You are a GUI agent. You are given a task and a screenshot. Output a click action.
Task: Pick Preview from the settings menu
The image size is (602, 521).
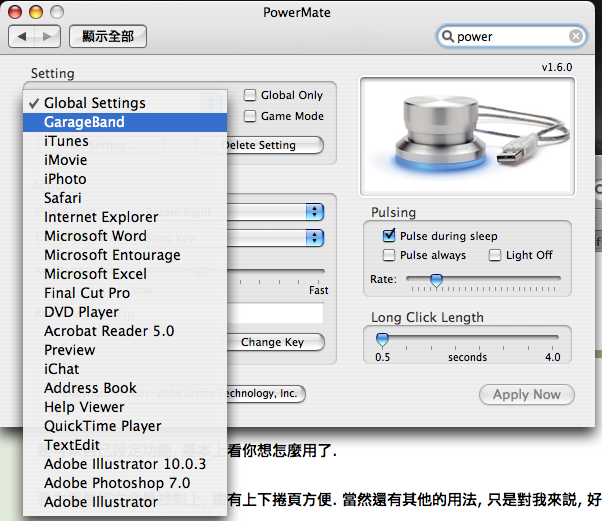click(x=125, y=350)
